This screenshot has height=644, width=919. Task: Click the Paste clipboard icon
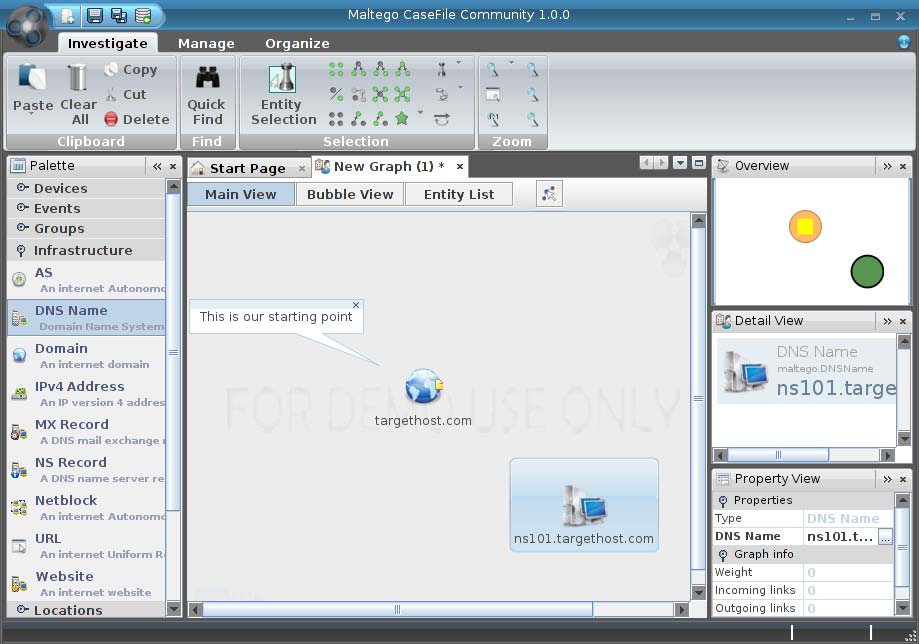pos(33,79)
